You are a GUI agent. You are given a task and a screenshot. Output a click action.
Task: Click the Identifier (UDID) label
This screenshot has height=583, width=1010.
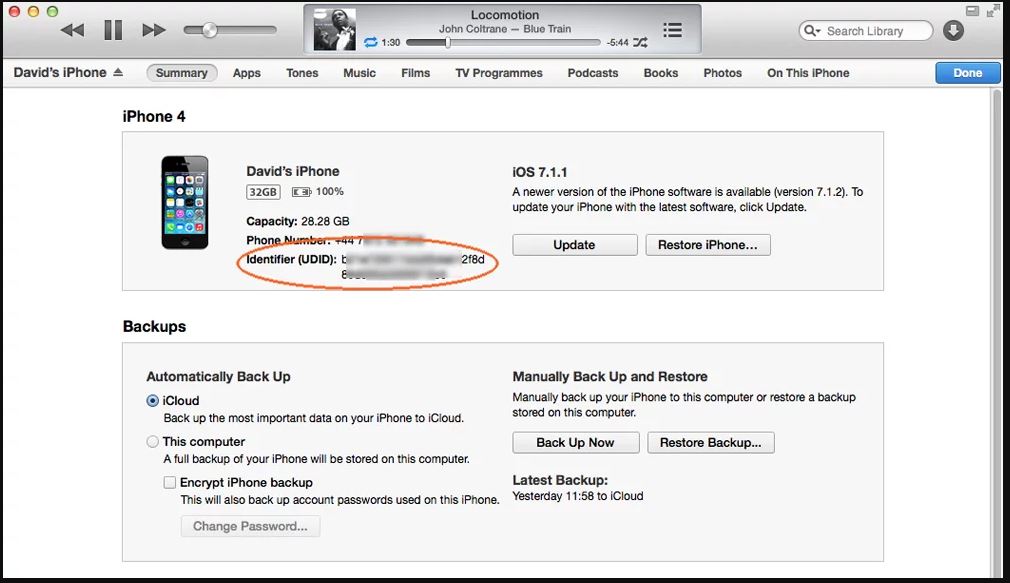(x=291, y=260)
